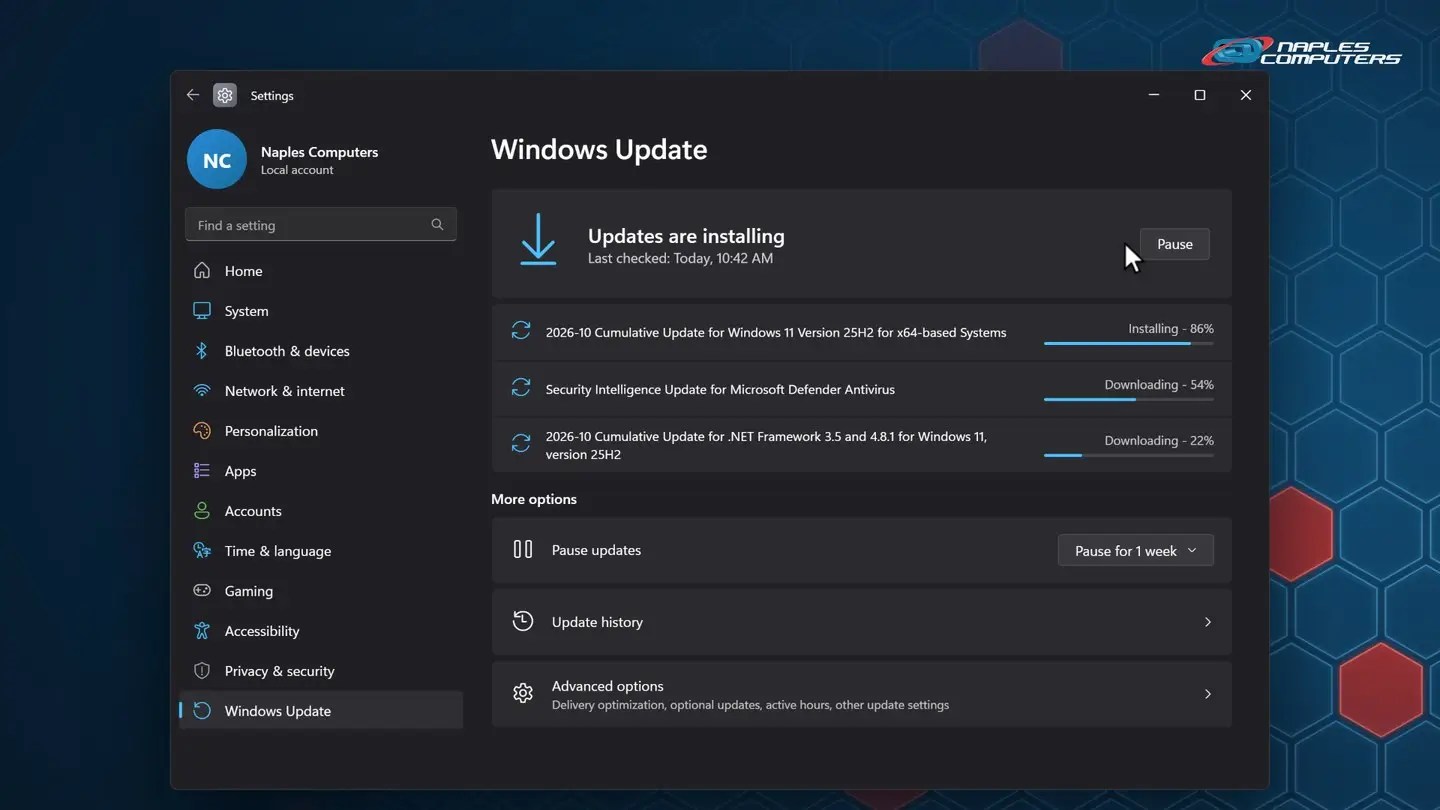Viewport: 1440px width, 810px height.
Task: Click the Installing 86% progress bar
Action: click(1129, 343)
